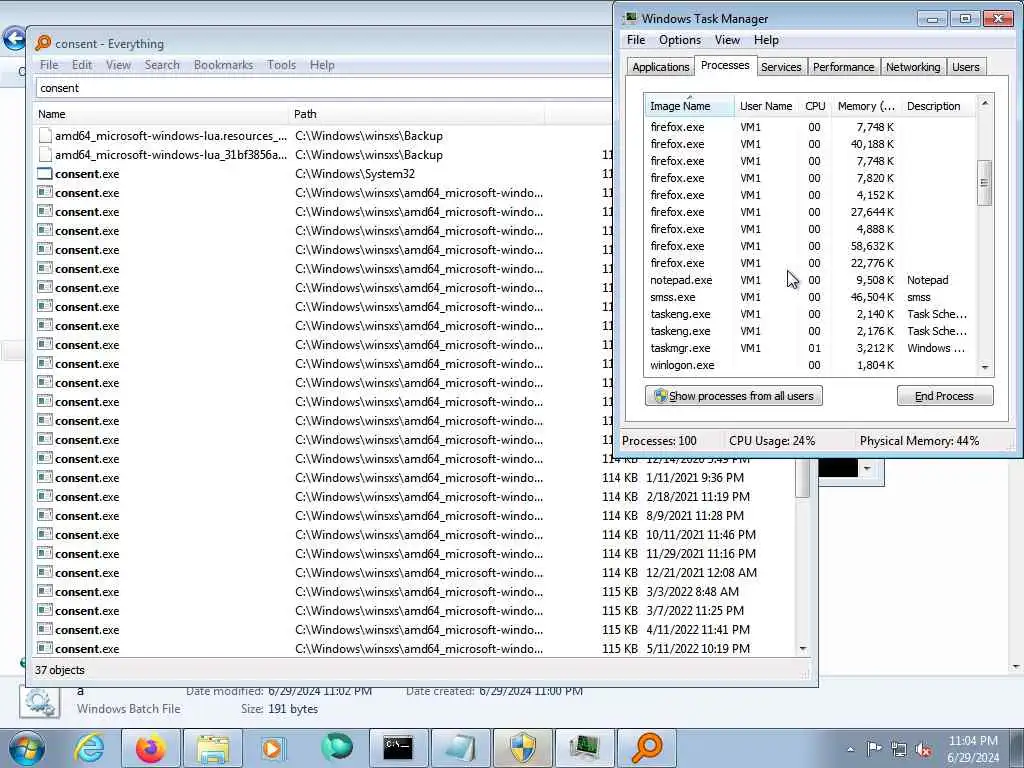Switch to the Processes tab

click(725, 65)
